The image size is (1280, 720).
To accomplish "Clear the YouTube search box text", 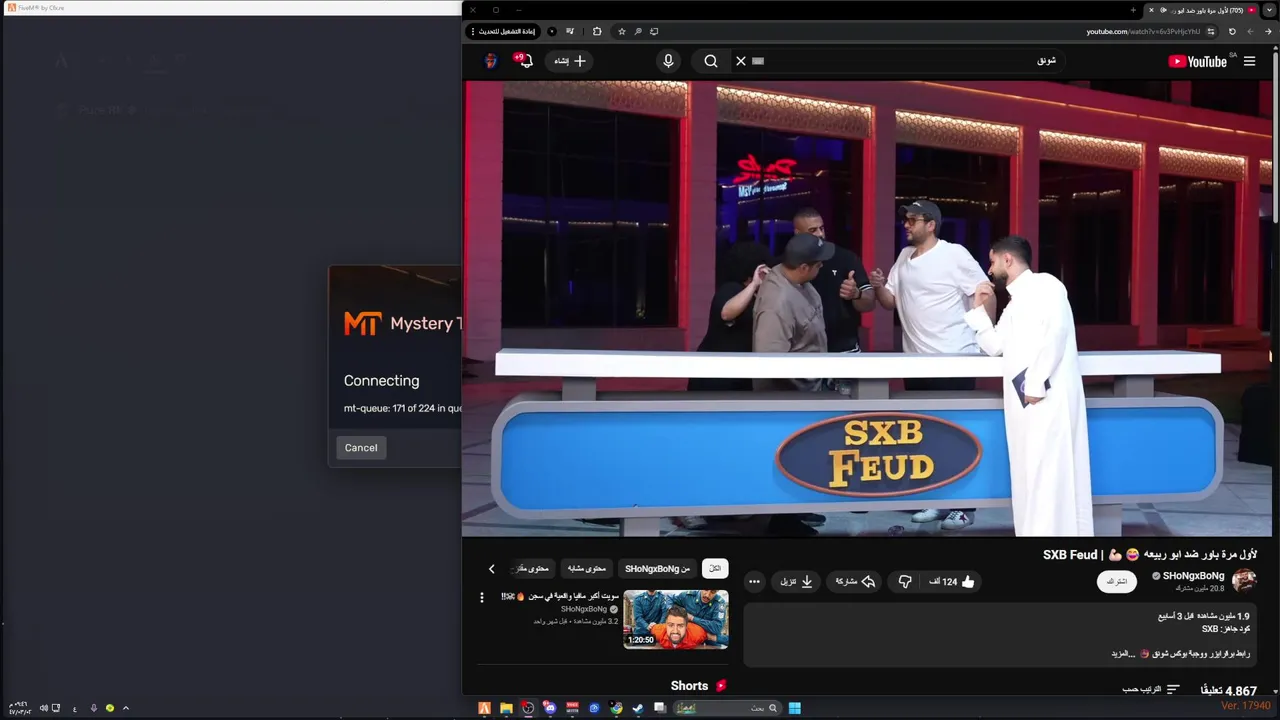I will click(741, 61).
